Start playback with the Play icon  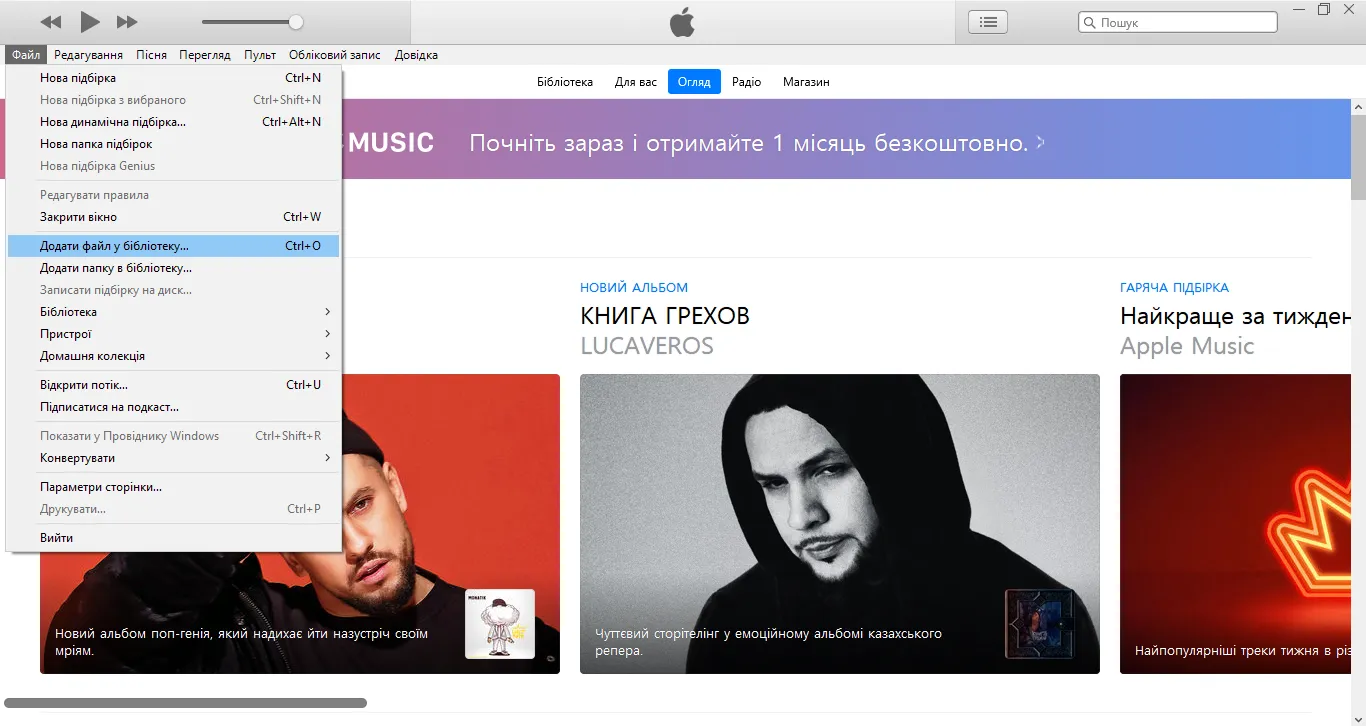point(90,22)
